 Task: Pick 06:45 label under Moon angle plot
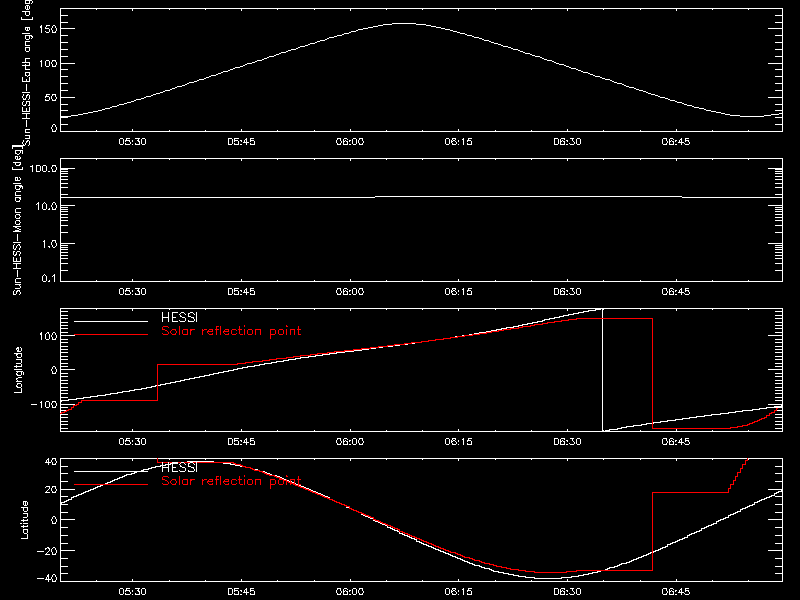click(x=676, y=292)
